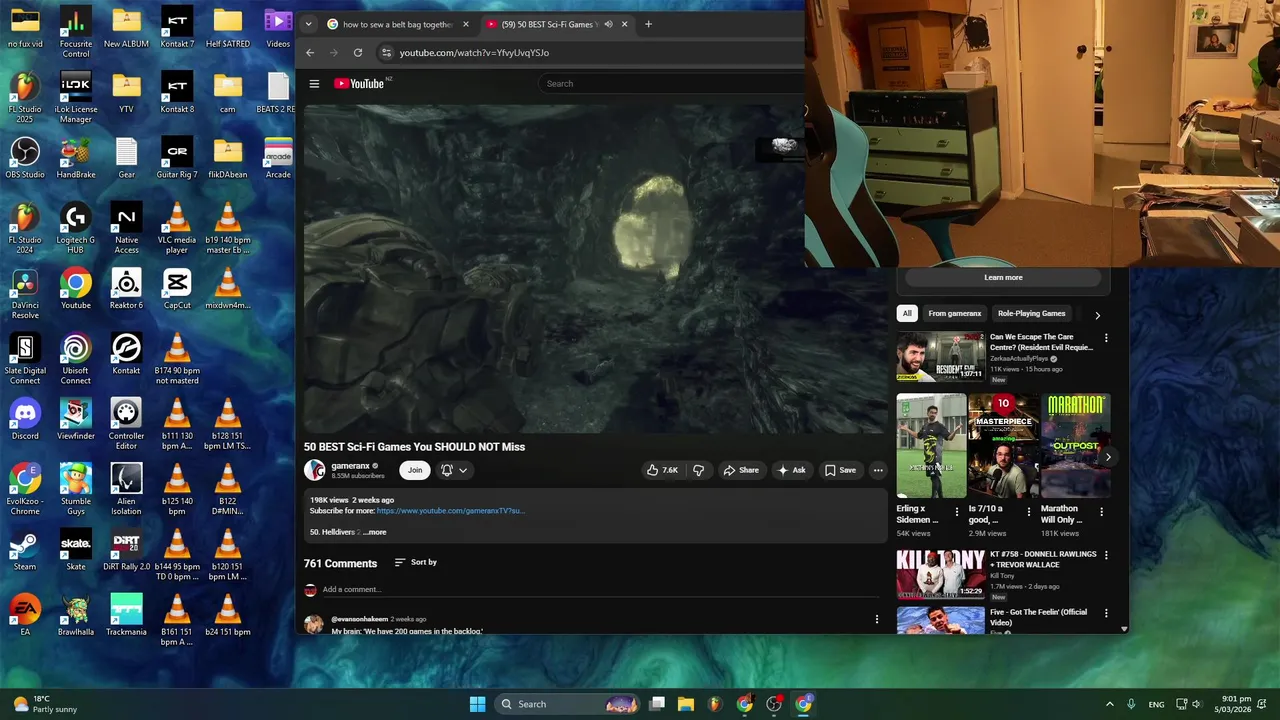The image size is (1280, 720).
Task: Reload the page in Chrome
Action: pos(357,53)
